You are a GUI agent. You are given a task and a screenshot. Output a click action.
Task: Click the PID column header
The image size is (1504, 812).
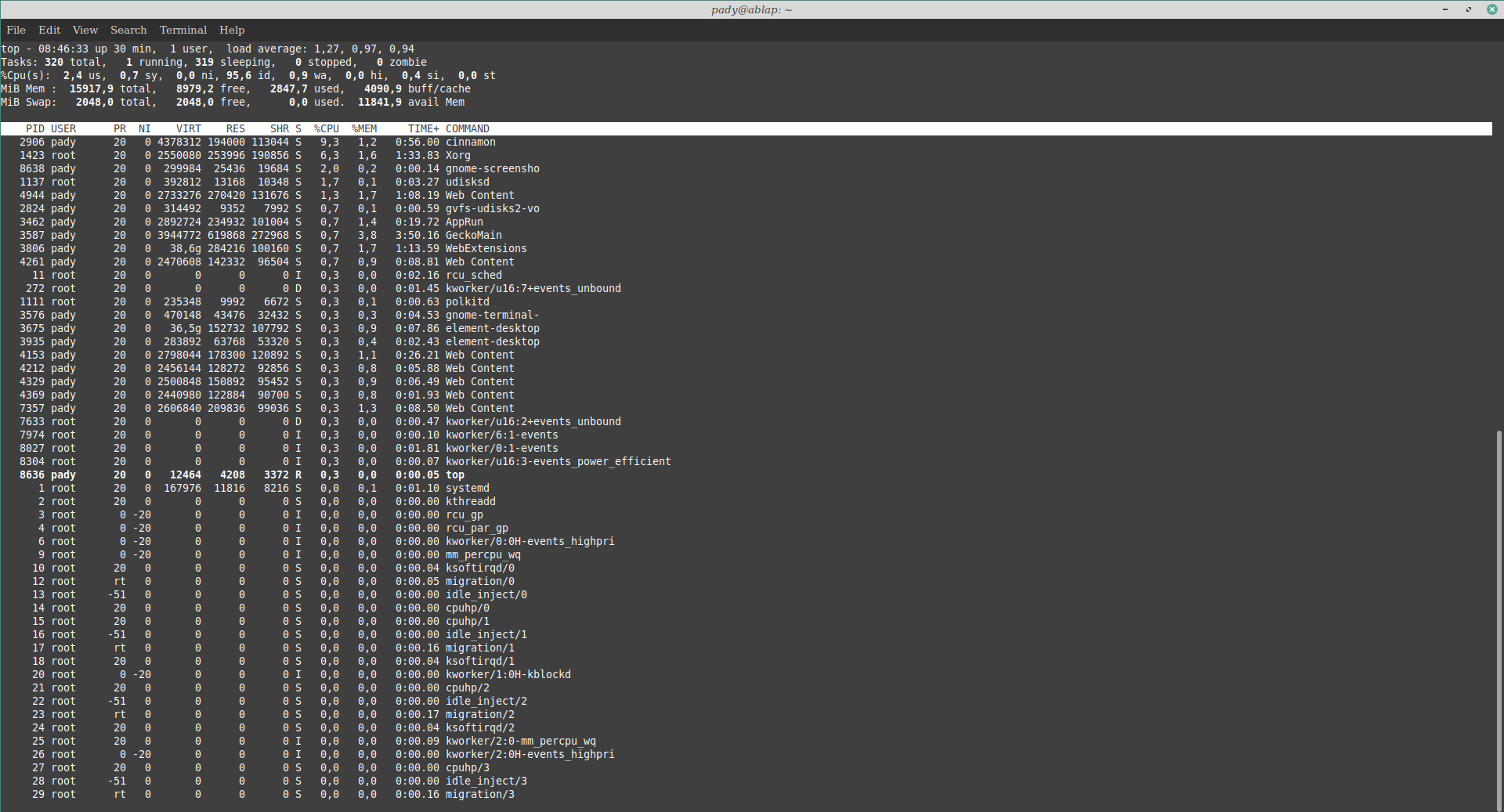click(x=35, y=128)
